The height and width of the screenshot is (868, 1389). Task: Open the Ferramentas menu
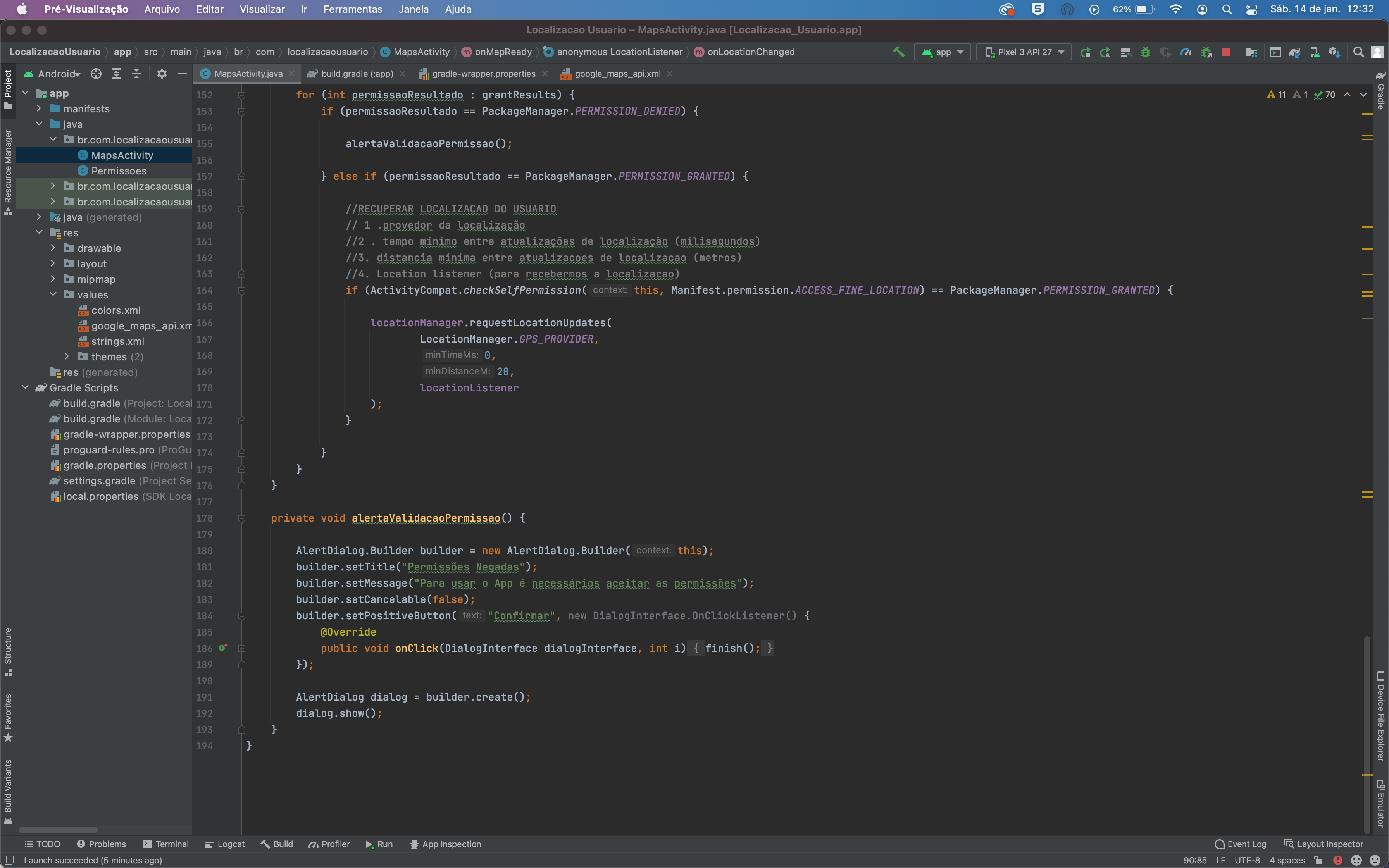tap(352, 9)
